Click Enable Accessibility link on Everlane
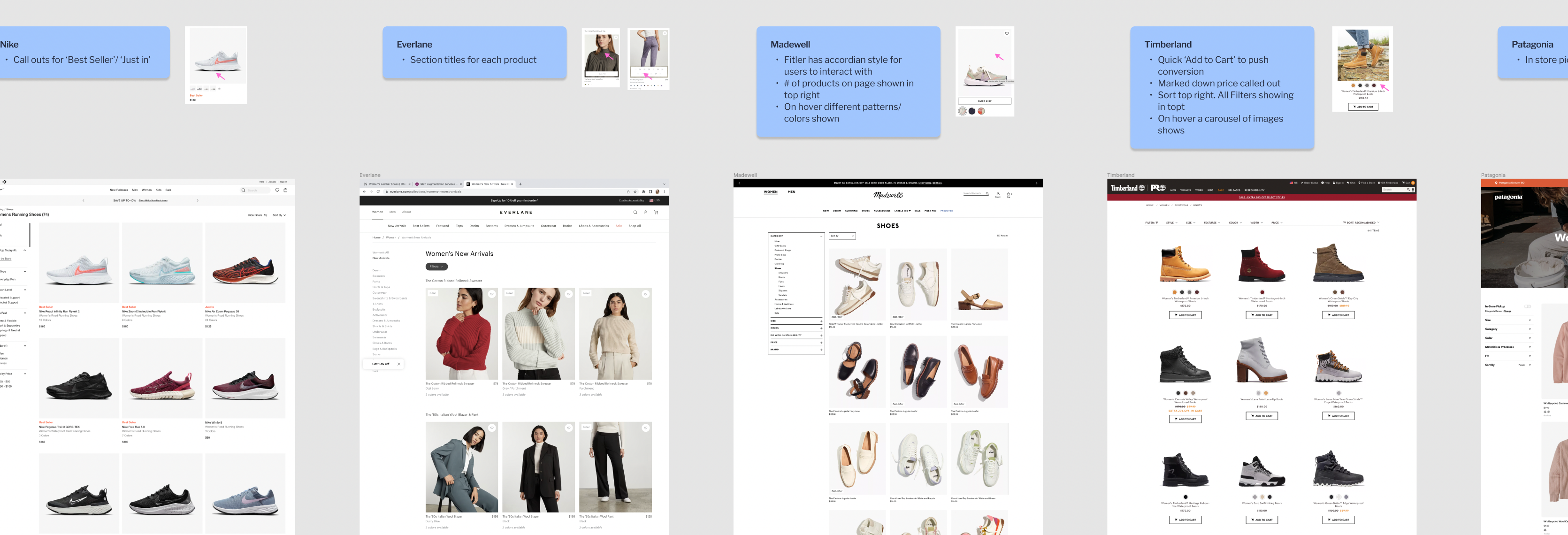 631,200
